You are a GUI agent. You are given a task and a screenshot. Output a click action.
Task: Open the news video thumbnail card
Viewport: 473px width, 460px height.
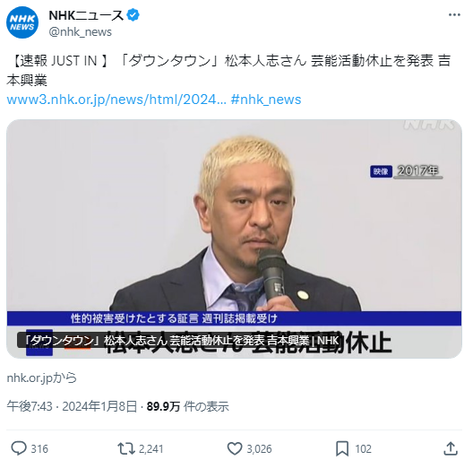234,239
